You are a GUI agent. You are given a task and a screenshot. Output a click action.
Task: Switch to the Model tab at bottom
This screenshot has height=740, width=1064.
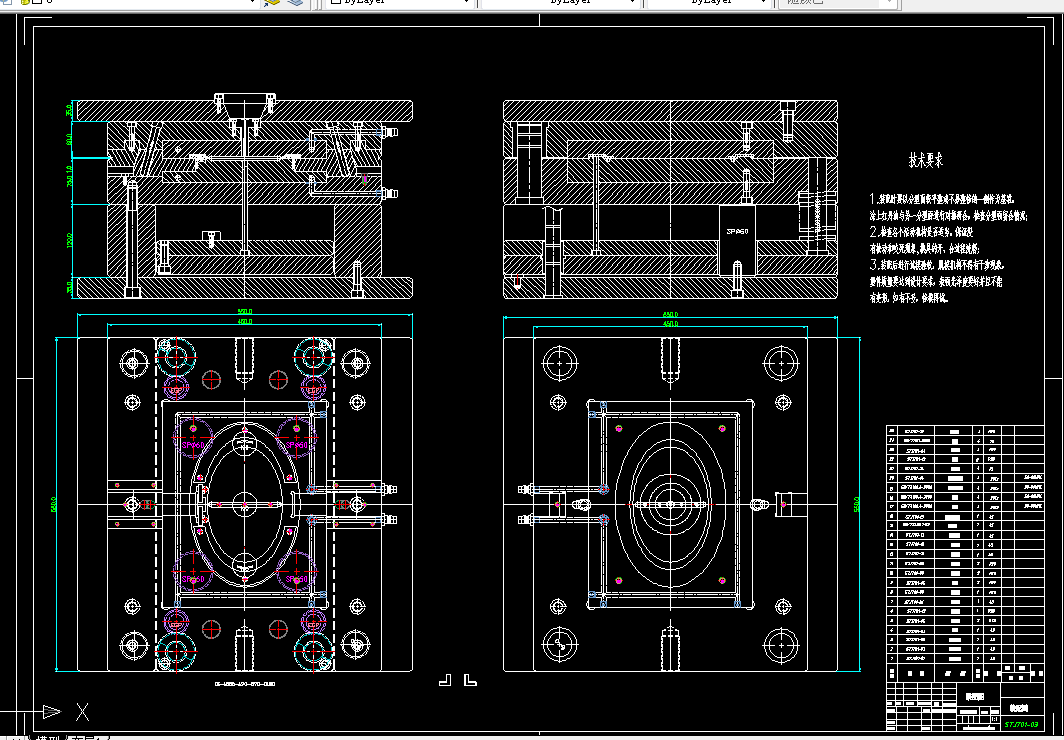pyautogui.click(x=48, y=737)
